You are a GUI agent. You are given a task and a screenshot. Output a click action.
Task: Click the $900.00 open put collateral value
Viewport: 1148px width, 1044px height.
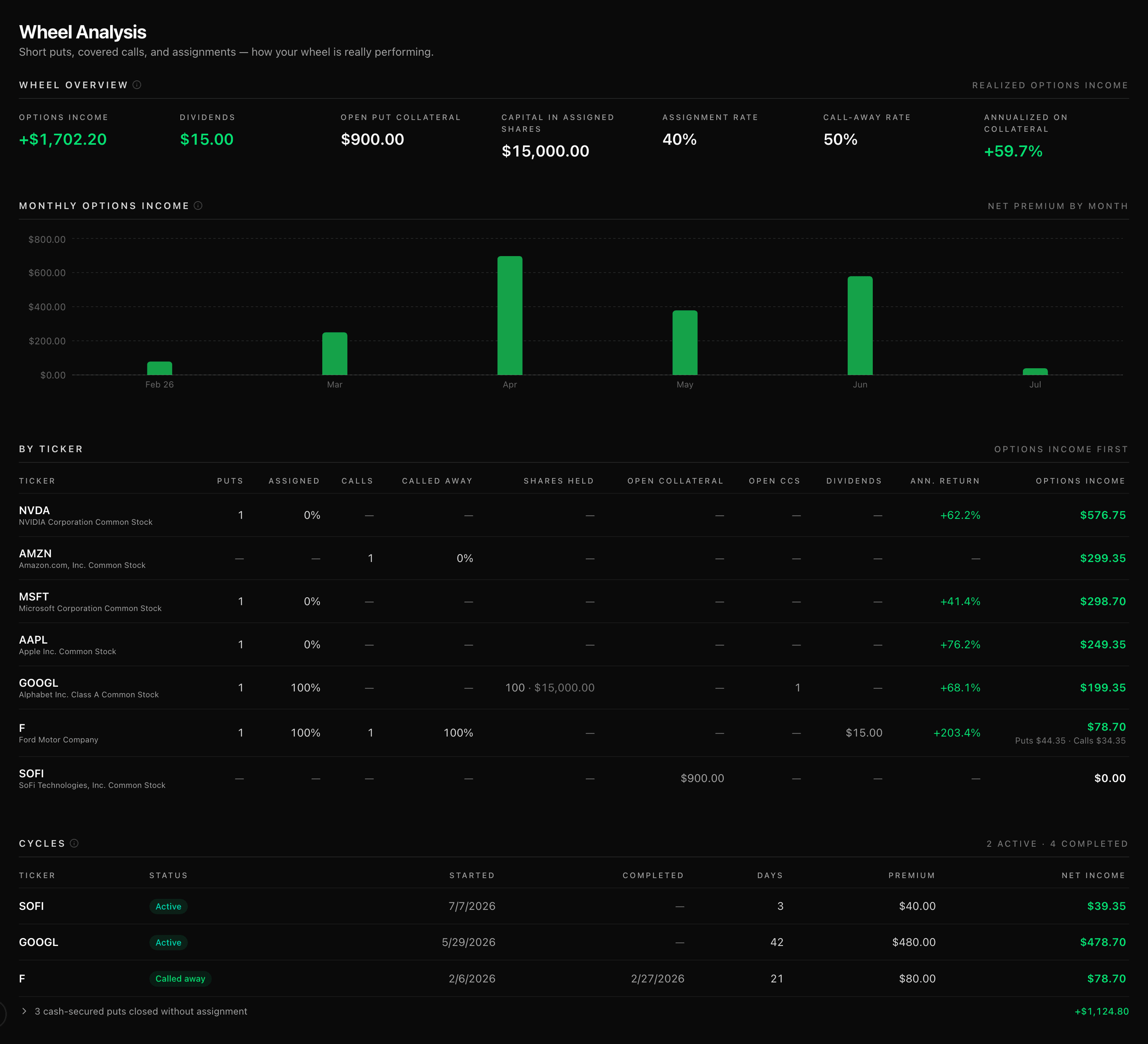click(x=372, y=140)
